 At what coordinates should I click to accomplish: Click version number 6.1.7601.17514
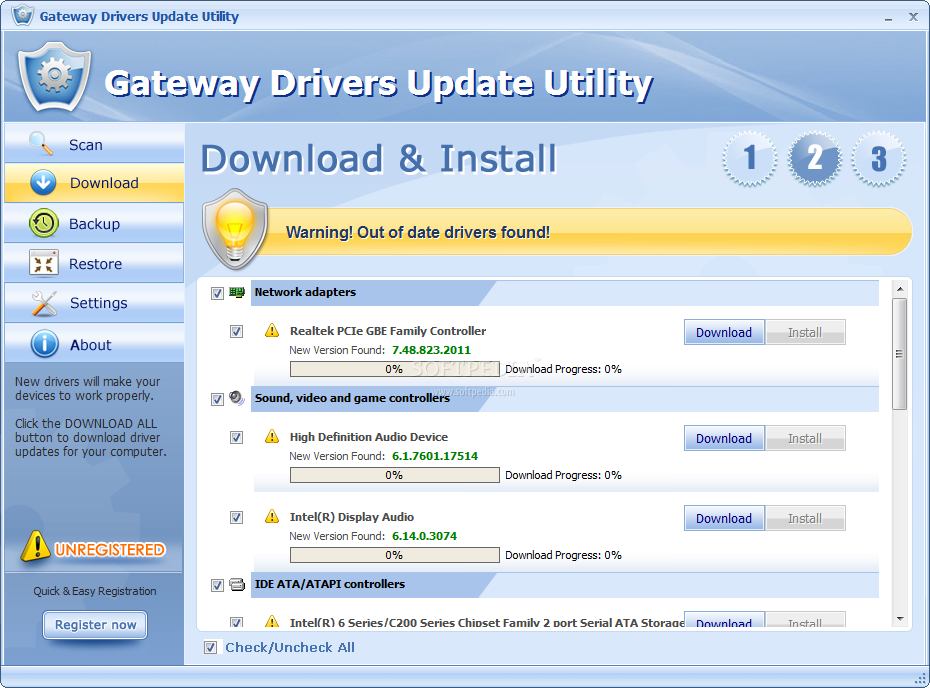435,456
